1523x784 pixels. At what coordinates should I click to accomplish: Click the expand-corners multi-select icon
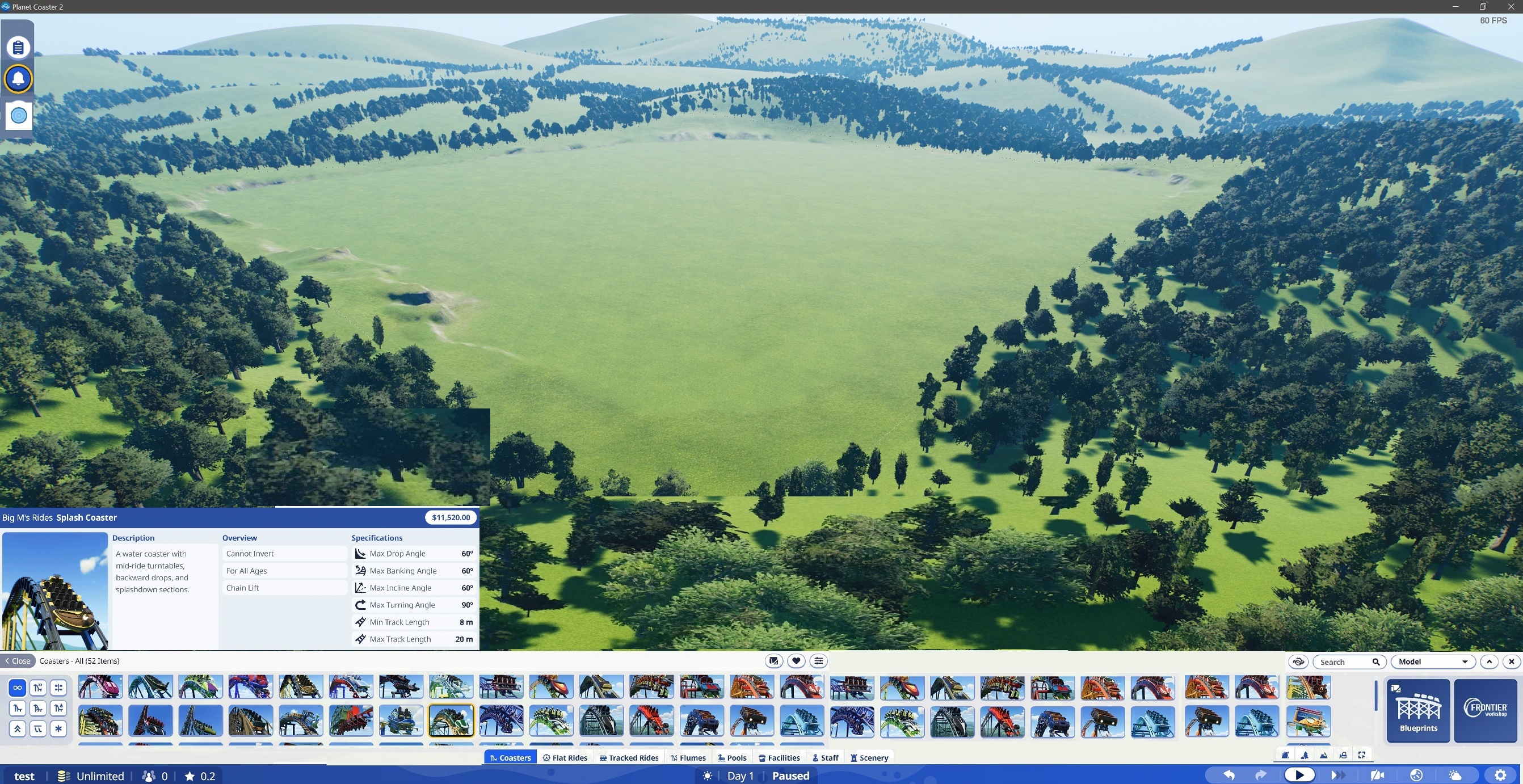tap(1362, 755)
